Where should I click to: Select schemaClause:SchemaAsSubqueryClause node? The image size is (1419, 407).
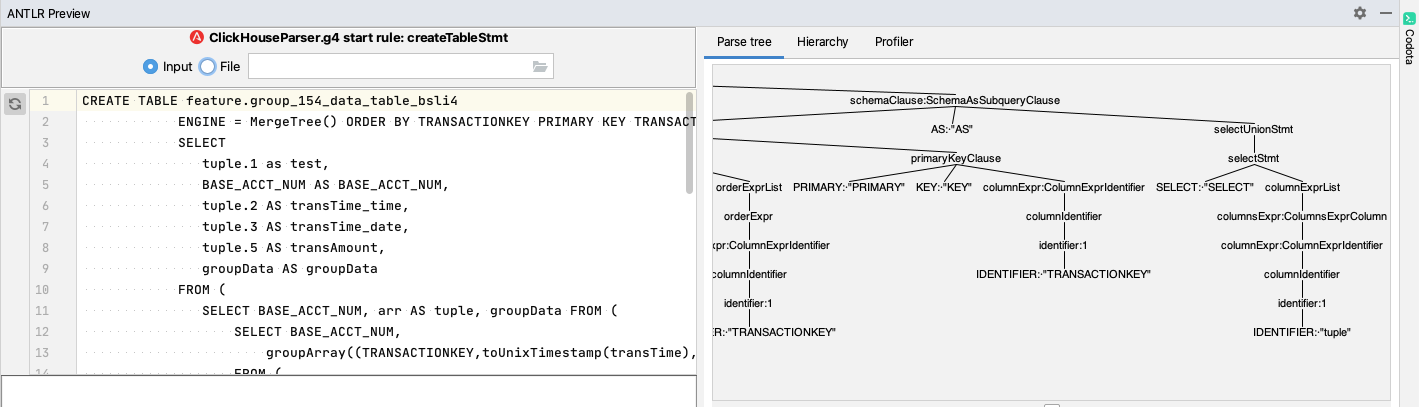[x=954, y=100]
